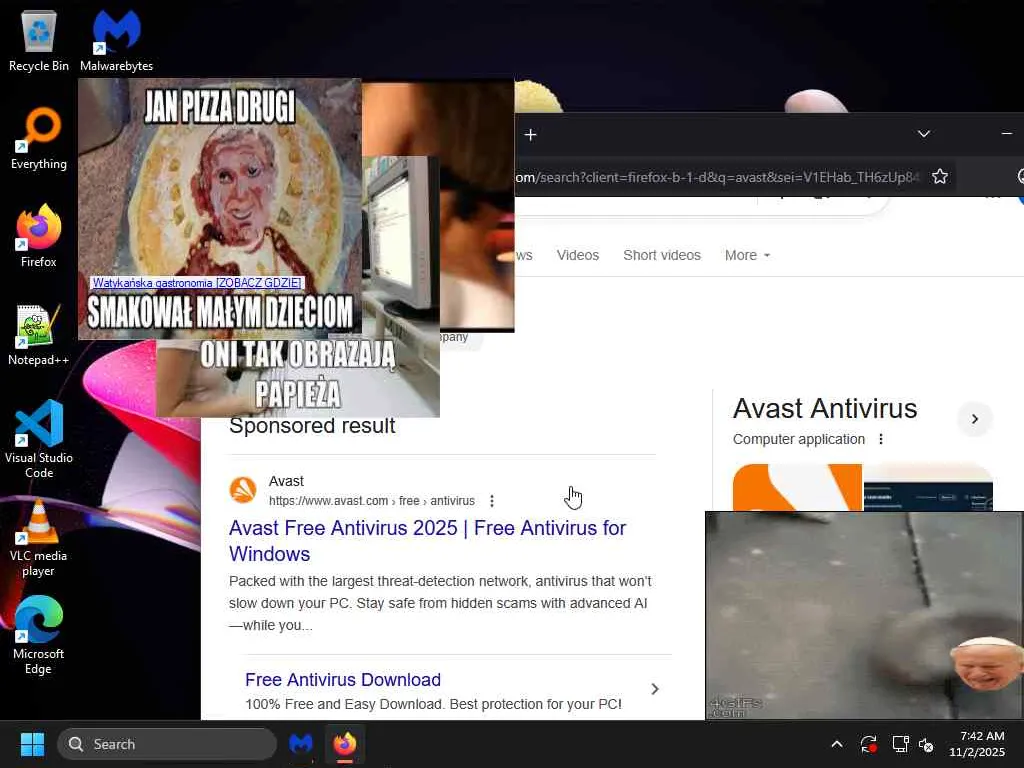The image size is (1024, 768).
Task: Launch Malwarebytes from the desktop
Action: [x=116, y=40]
